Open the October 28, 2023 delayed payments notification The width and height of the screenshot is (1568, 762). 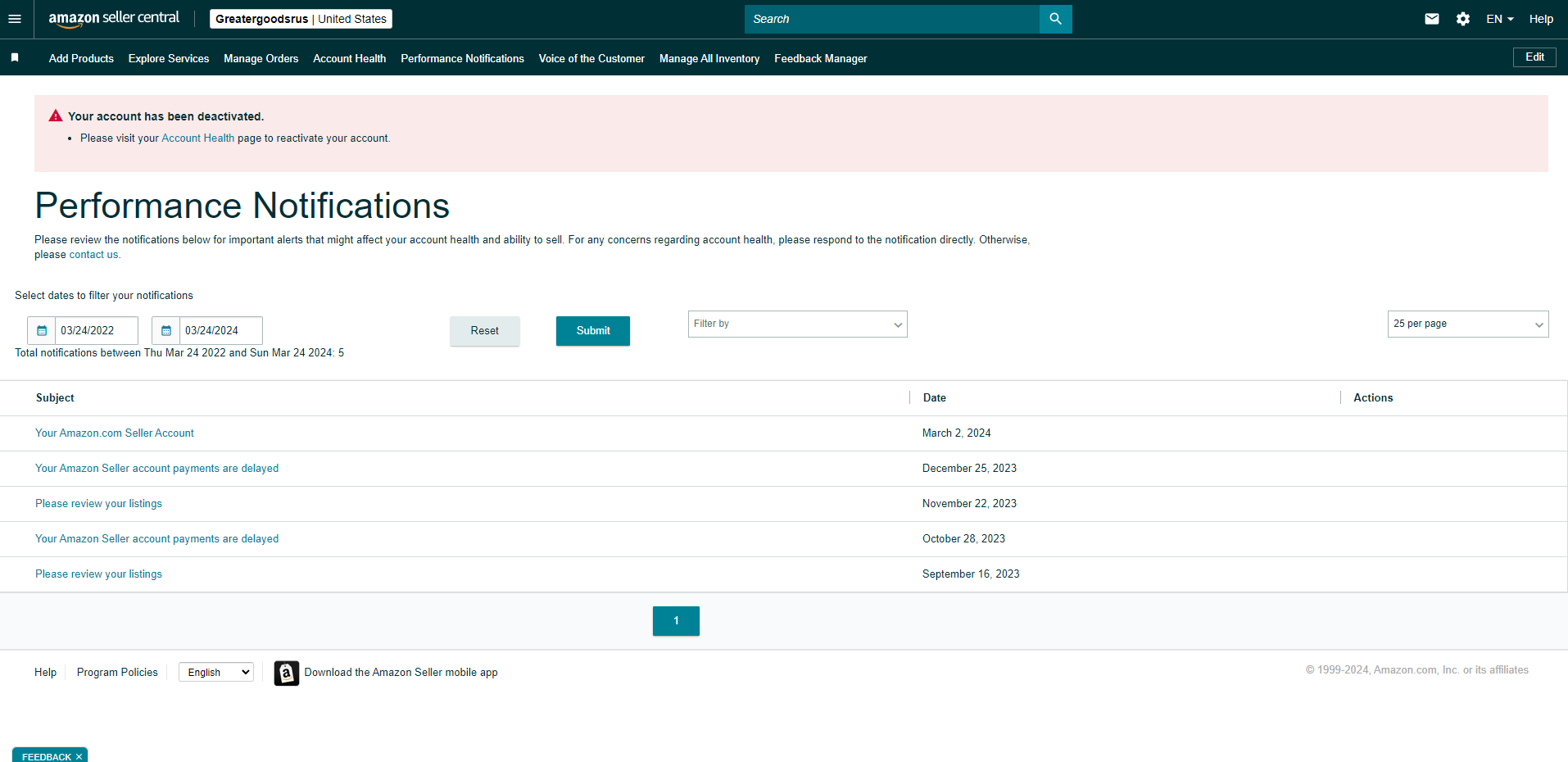tap(156, 539)
